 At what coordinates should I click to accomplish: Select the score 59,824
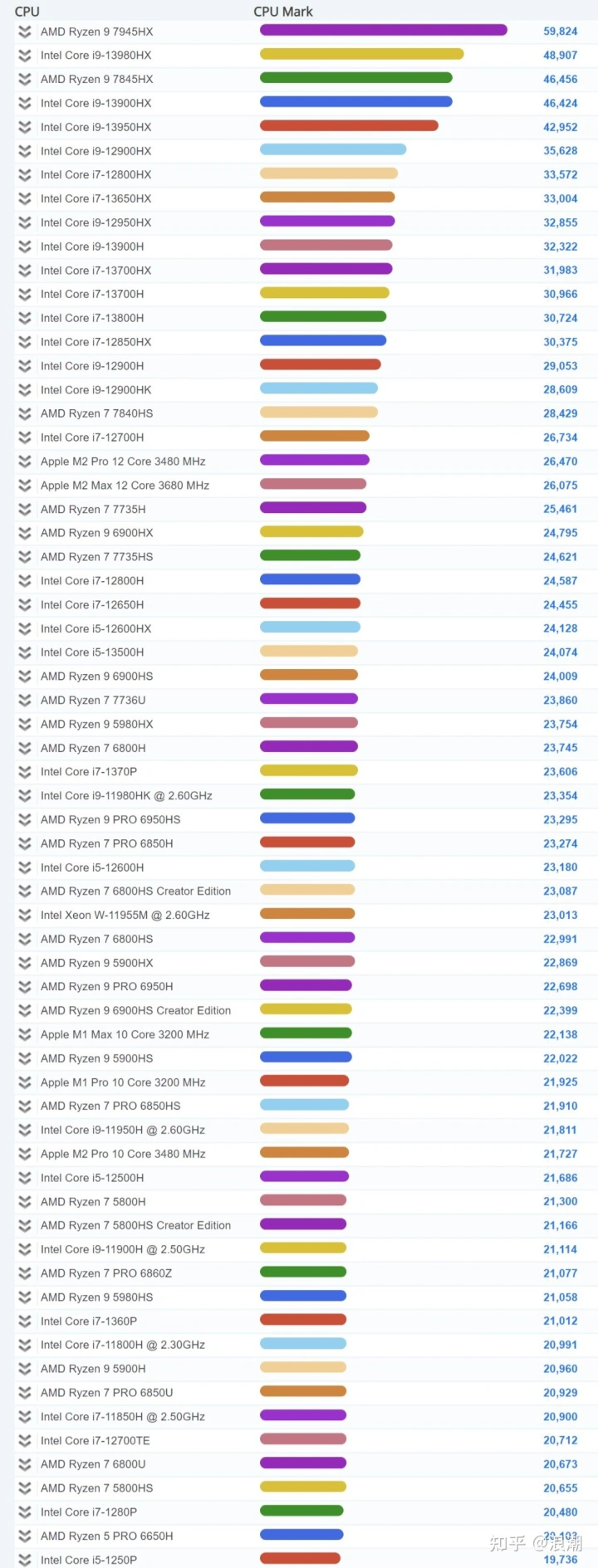(x=561, y=32)
